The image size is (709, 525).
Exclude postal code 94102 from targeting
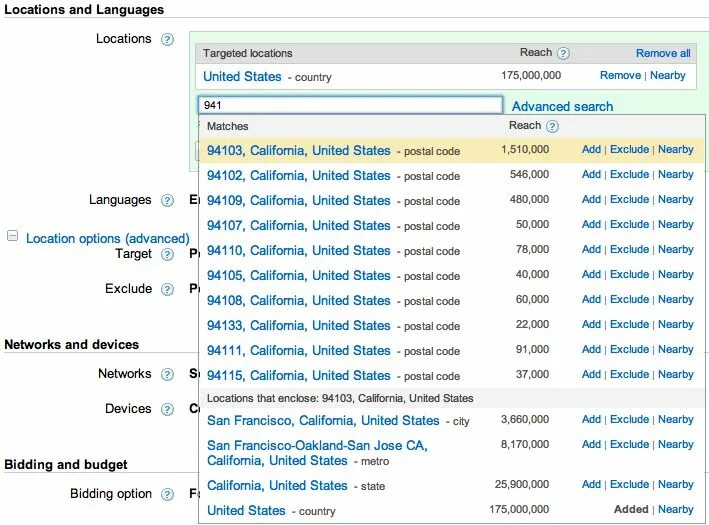coord(629,175)
